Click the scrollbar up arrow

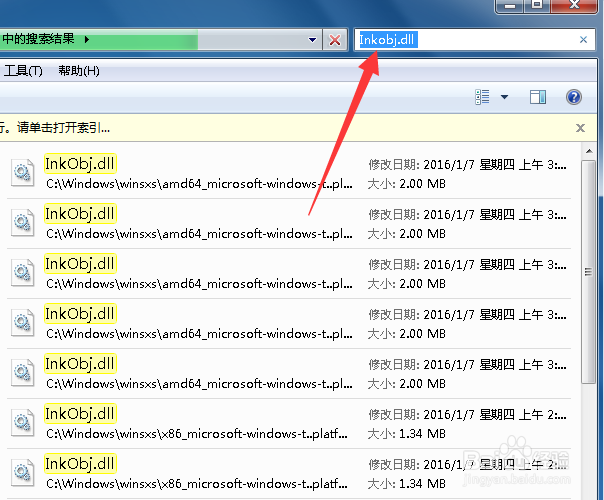pyautogui.click(x=589, y=151)
